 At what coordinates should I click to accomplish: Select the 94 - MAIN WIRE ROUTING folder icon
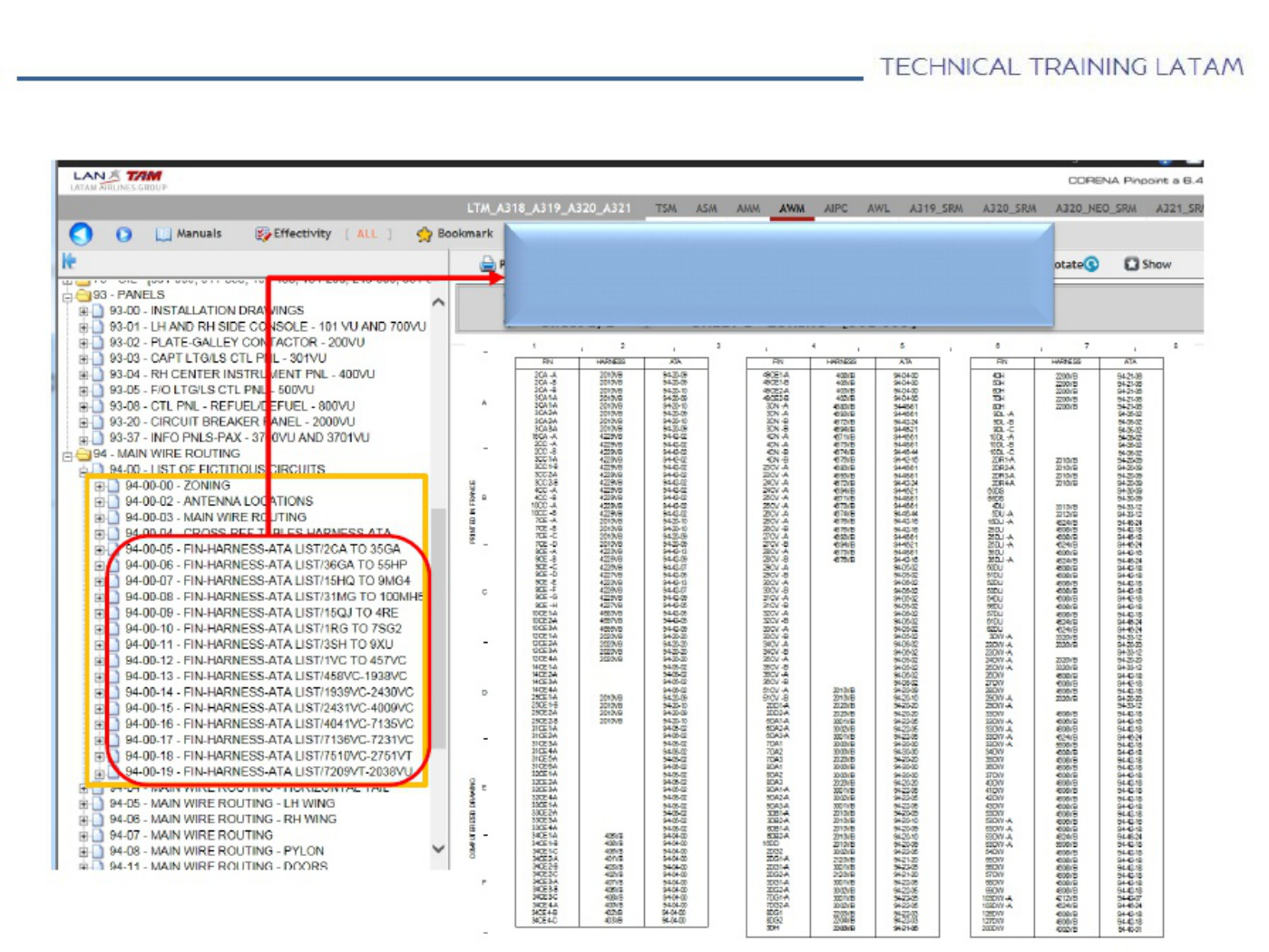click(x=83, y=453)
